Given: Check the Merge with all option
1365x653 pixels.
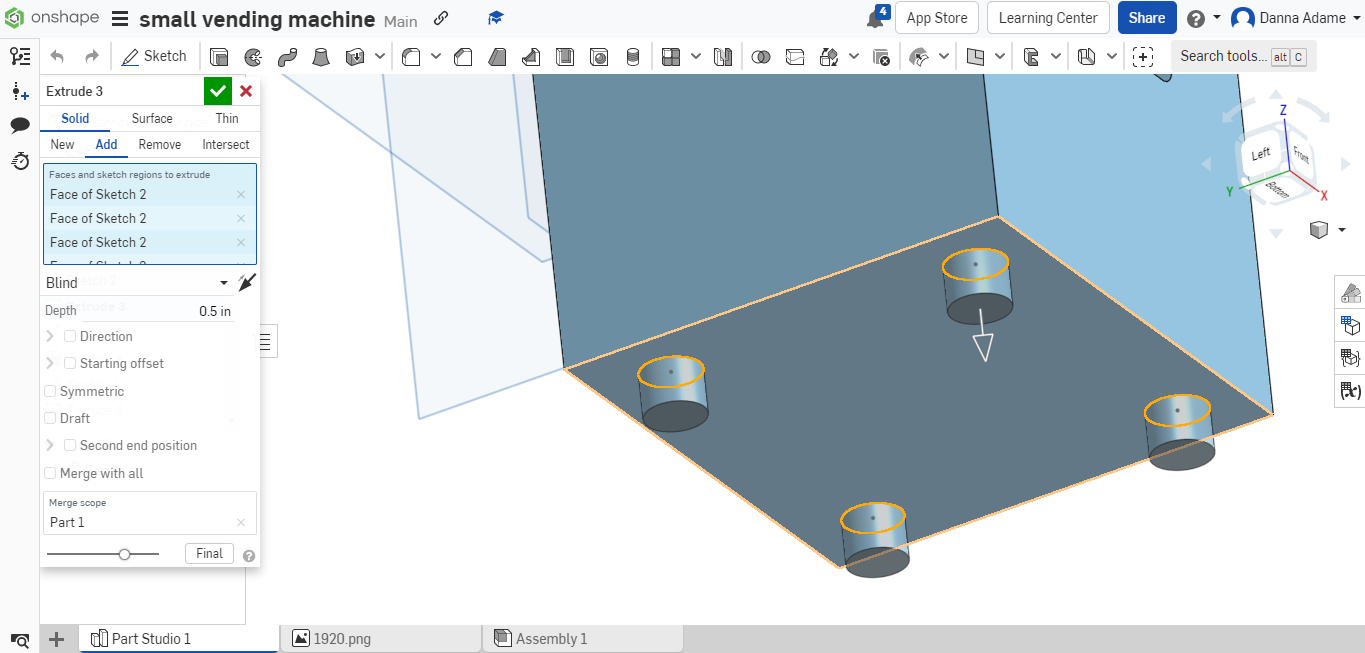Looking at the screenshot, I should pyautogui.click(x=49, y=472).
